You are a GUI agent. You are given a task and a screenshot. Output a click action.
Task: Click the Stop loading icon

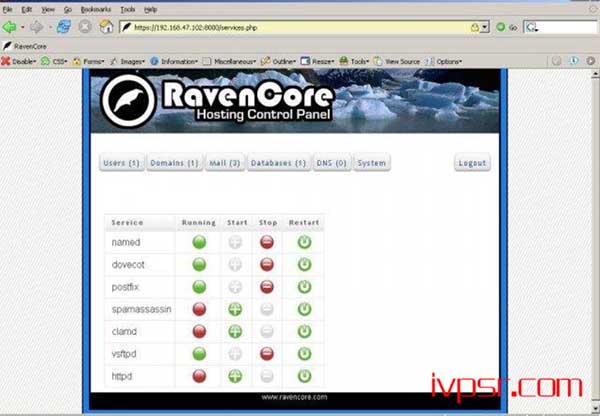tap(85, 27)
